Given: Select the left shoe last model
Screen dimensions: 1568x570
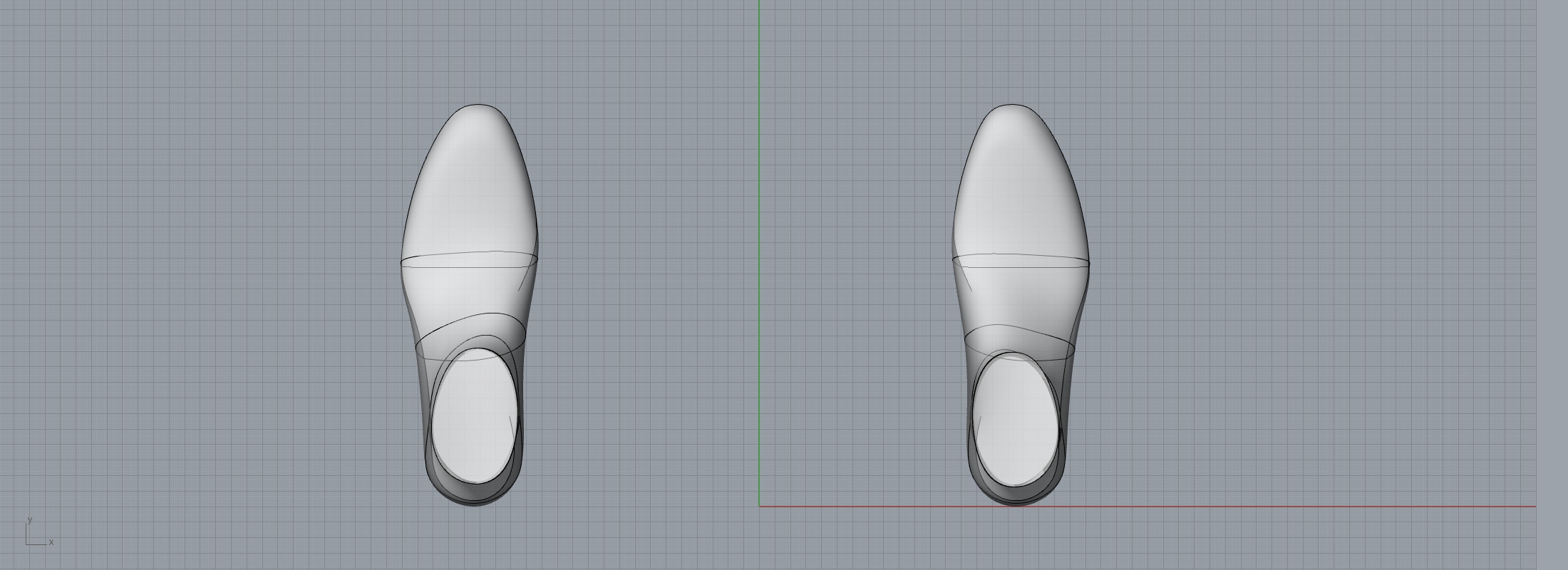Looking at the screenshot, I should click(x=469, y=305).
